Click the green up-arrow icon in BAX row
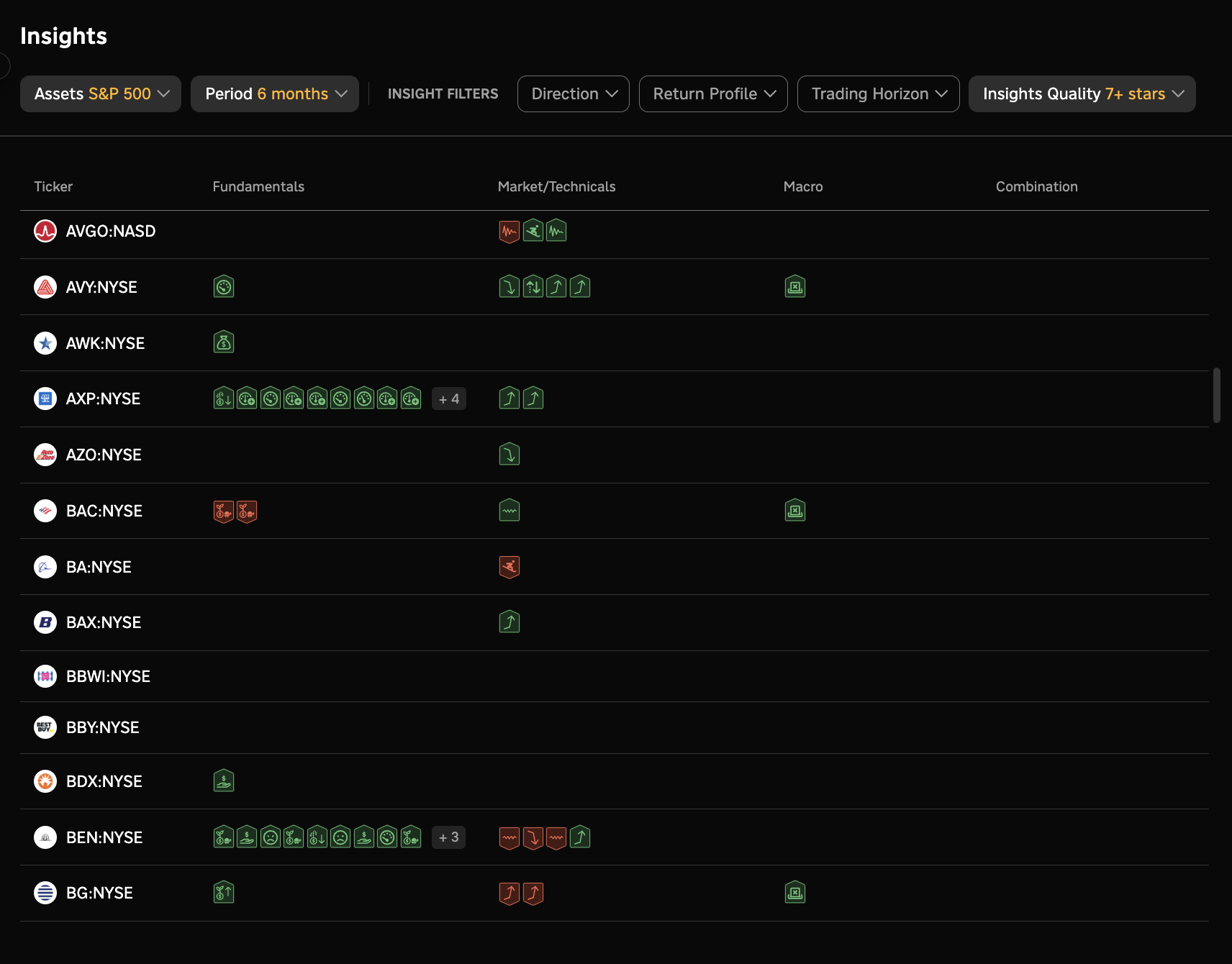This screenshot has width=1232, height=964. pos(509,622)
